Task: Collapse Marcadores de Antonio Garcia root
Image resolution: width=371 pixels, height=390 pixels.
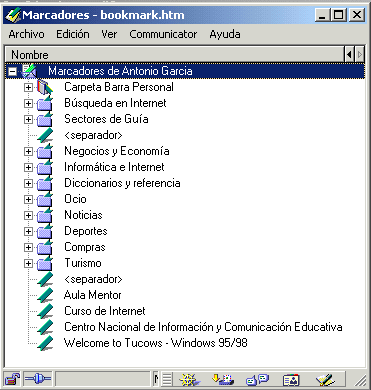Action: 12,71
